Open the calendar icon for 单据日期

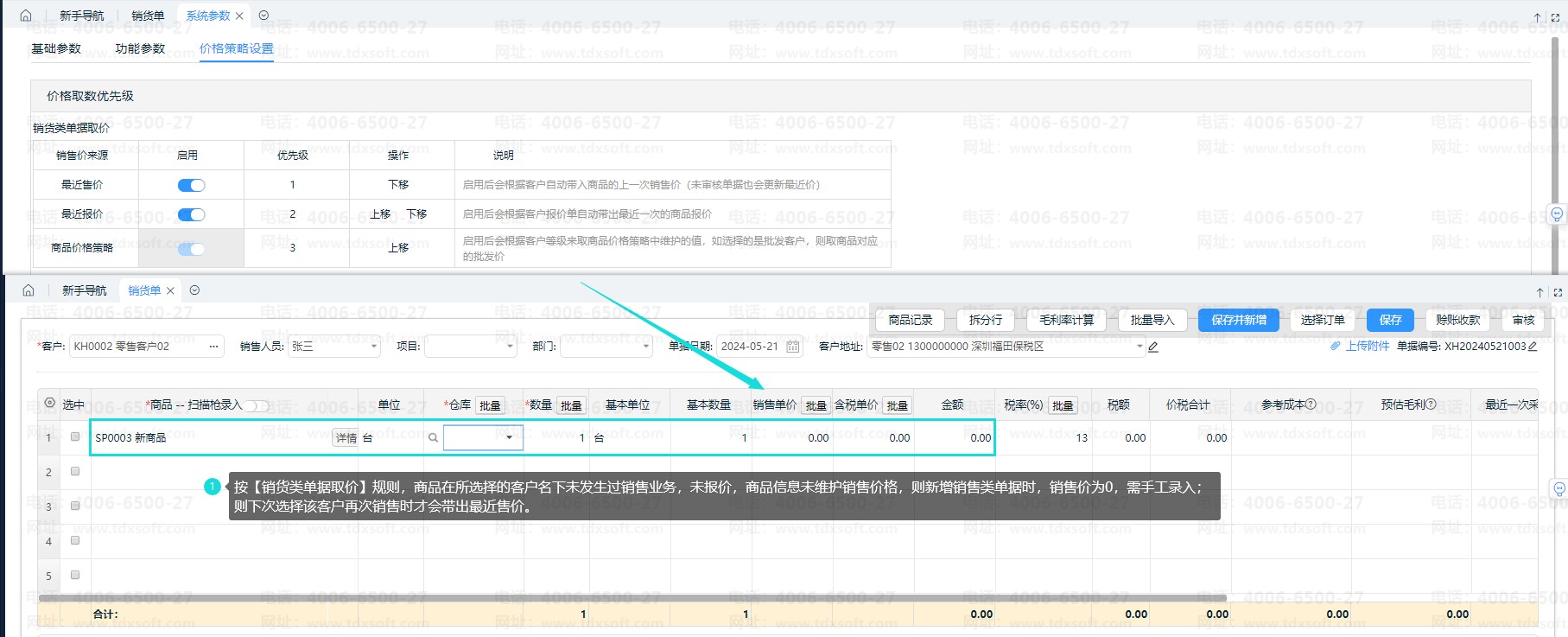pyautogui.click(x=792, y=347)
